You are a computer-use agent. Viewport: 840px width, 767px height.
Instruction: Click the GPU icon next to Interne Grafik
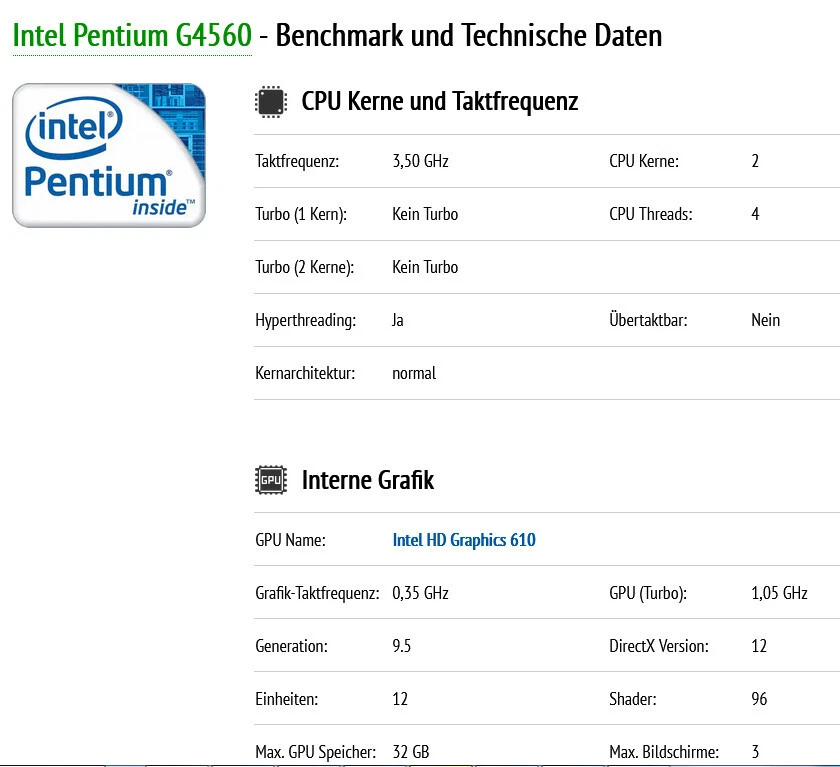coord(268,479)
